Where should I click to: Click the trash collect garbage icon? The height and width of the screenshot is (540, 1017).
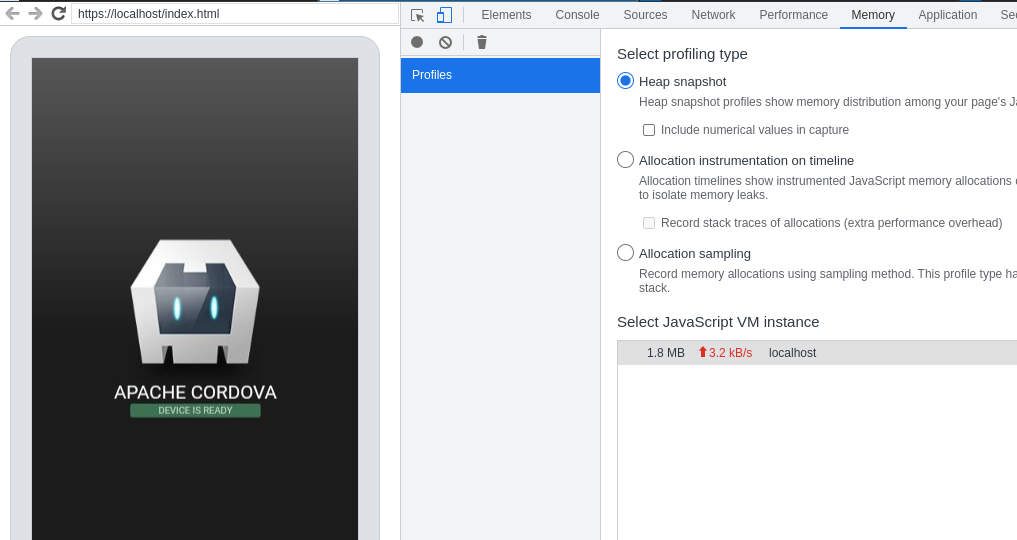[x=482, y=42]
